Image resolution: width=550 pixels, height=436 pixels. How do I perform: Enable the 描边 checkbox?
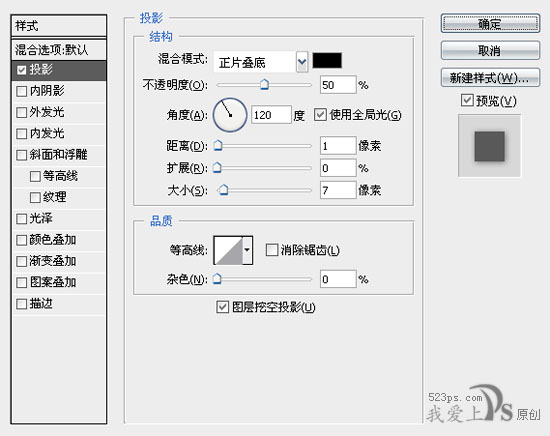(x=21, y=304)
